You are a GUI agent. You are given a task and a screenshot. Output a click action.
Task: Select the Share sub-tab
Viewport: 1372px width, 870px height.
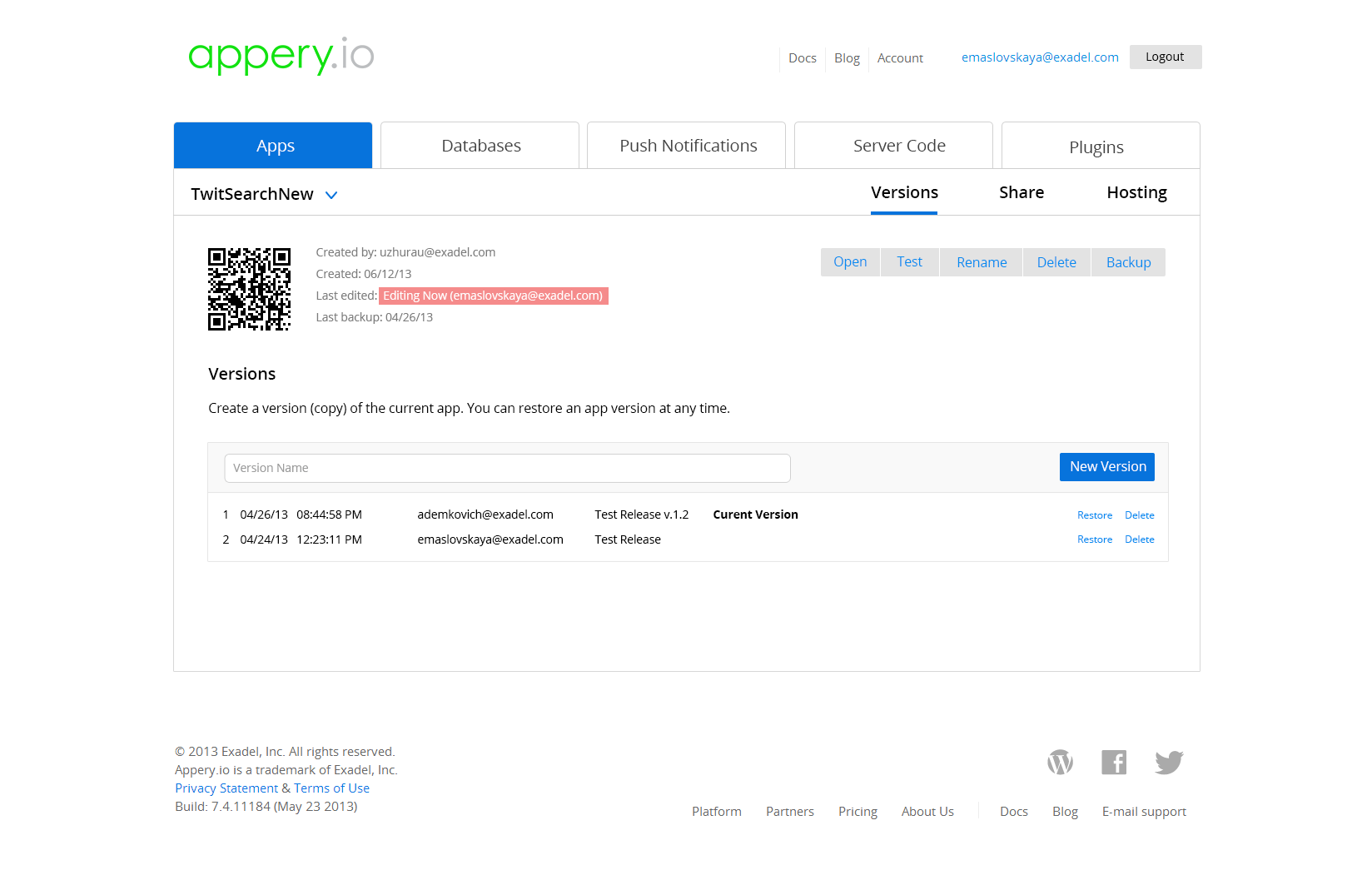[1022, 193]
